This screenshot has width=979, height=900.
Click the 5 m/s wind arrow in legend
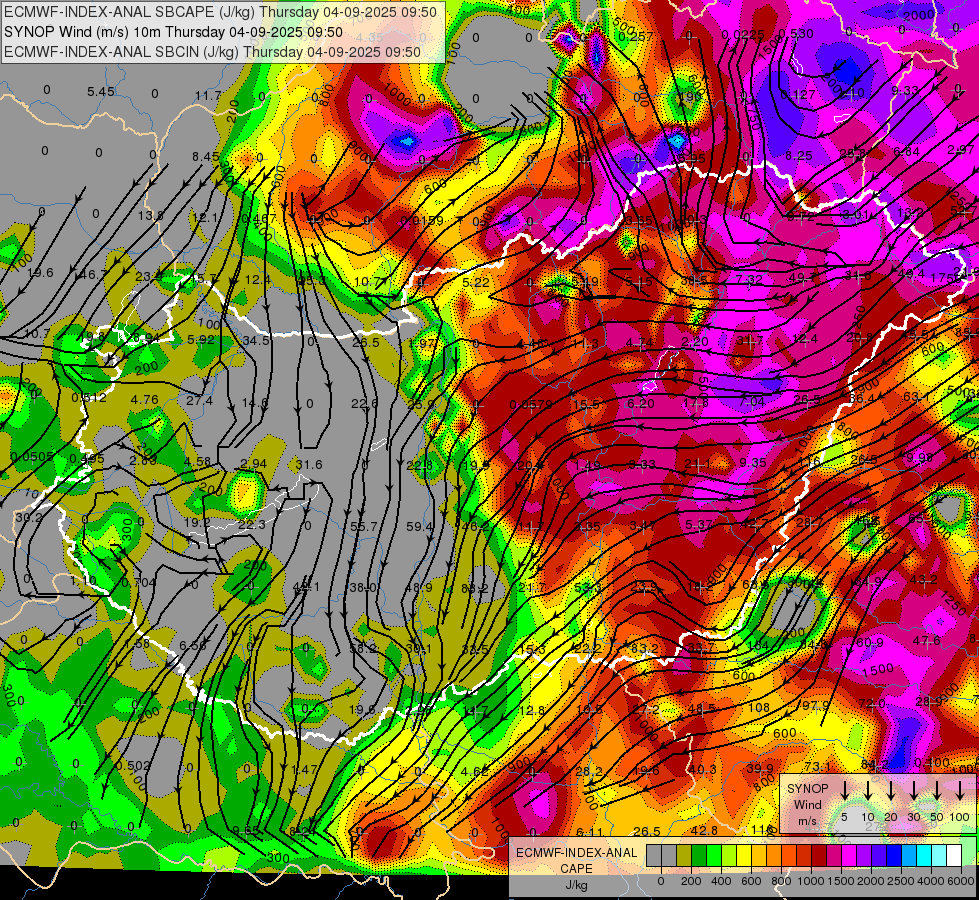pyautogui.click(x=844, y=790)
